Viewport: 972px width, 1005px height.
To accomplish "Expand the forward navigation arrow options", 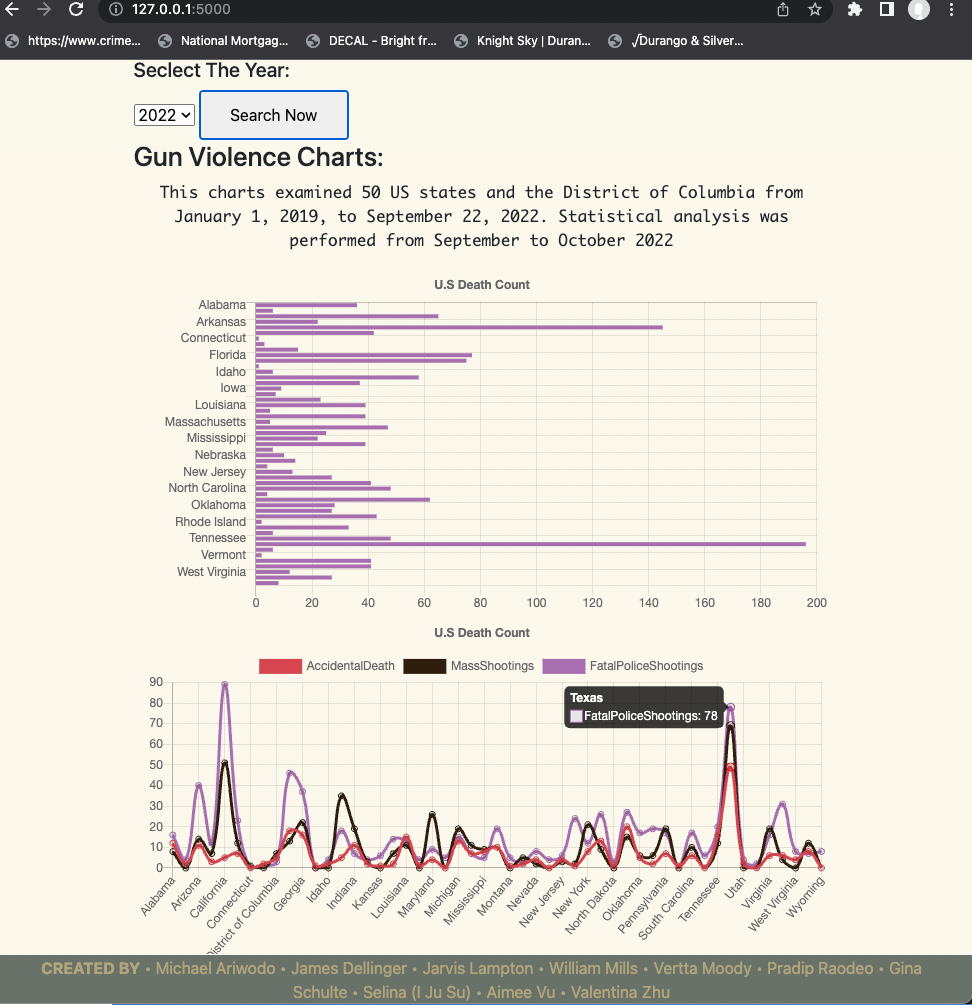I will pos(45,11).
